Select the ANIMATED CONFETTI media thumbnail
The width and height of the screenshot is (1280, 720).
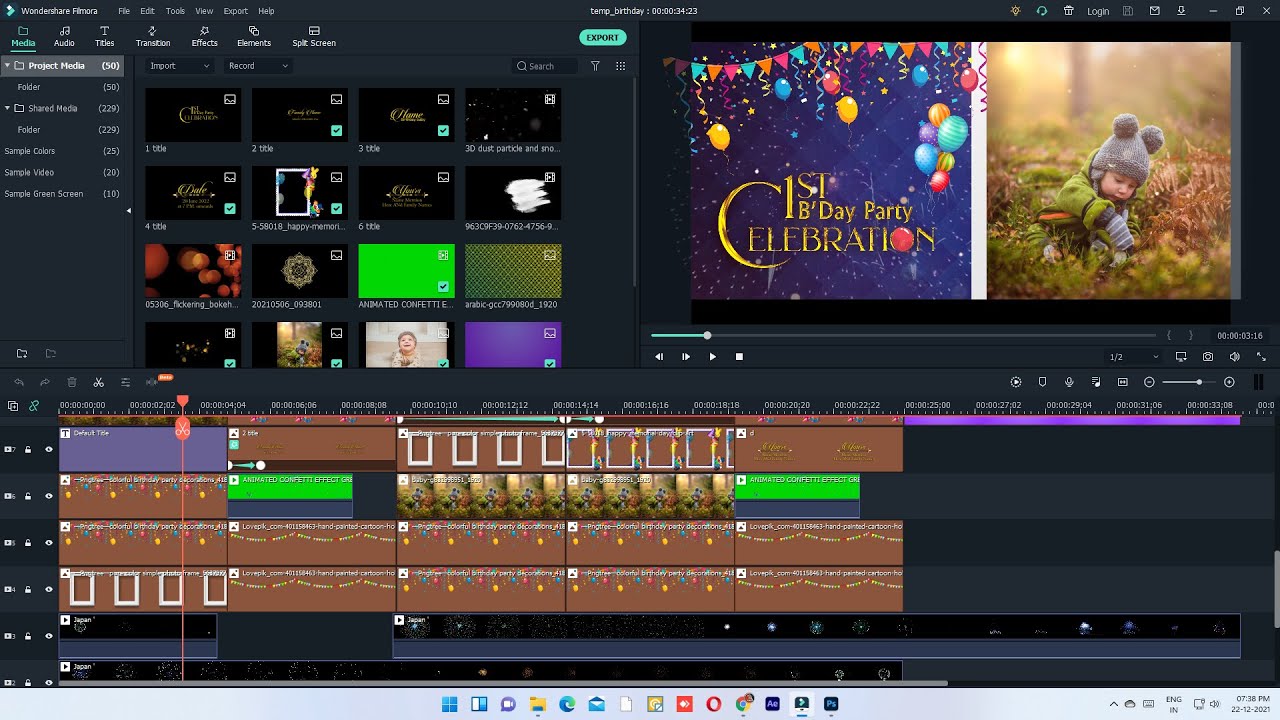point(406,271)
